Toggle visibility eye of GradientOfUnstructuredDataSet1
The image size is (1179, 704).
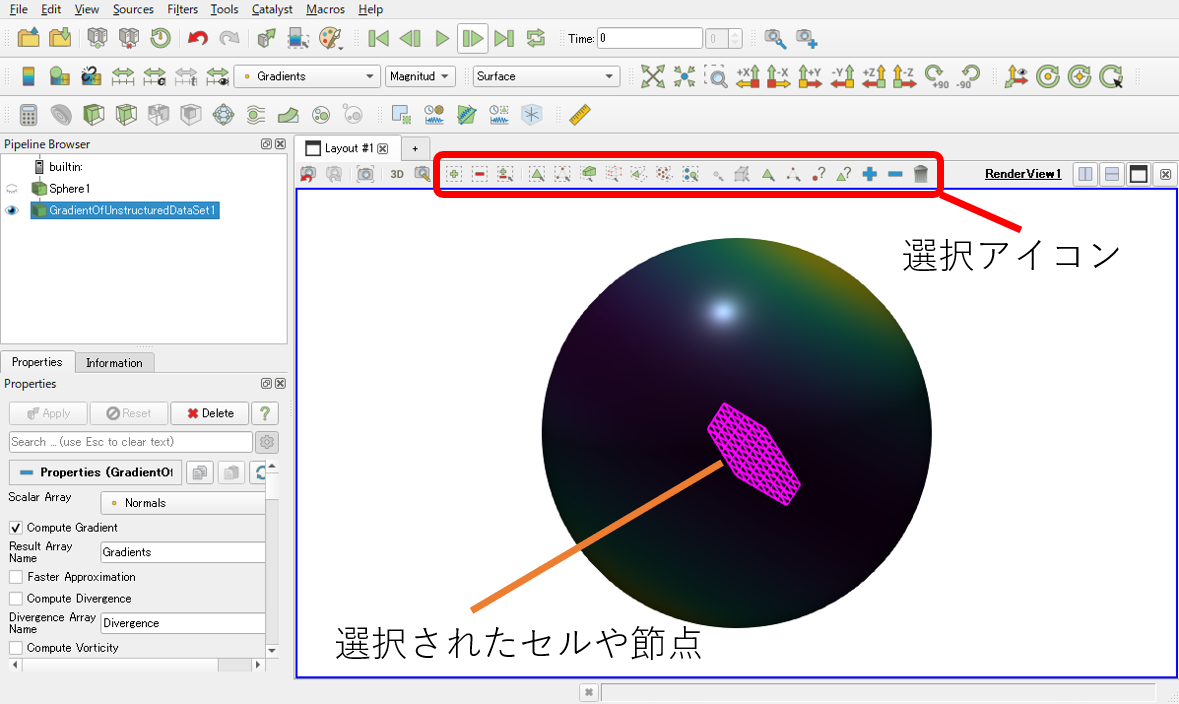[12, 211]
